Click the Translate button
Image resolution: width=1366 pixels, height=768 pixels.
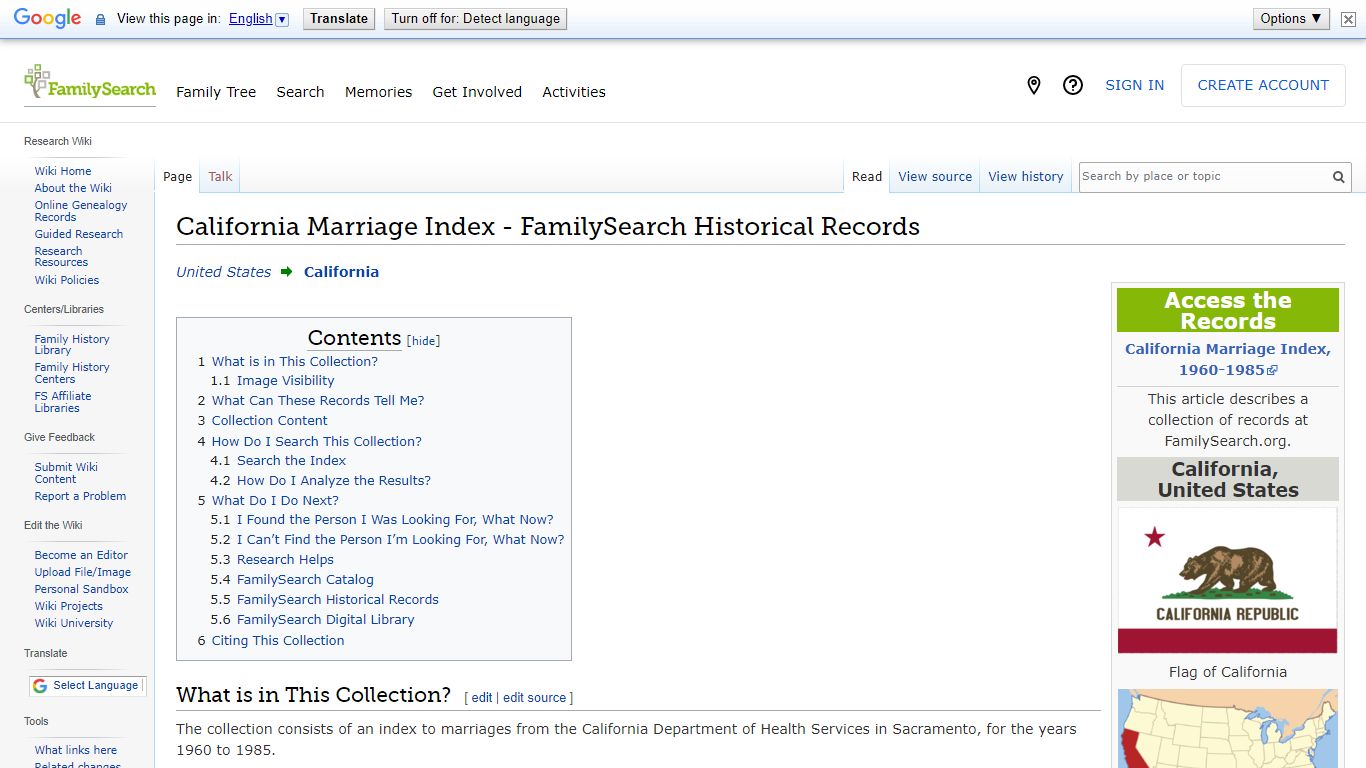[339, 18]
